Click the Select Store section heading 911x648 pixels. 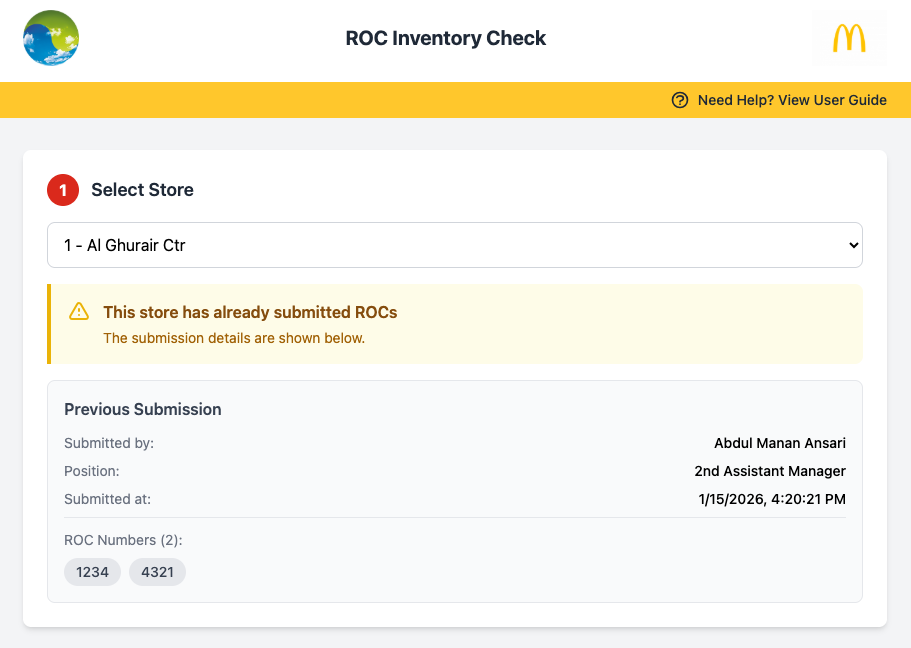click(x=142, y=190)
